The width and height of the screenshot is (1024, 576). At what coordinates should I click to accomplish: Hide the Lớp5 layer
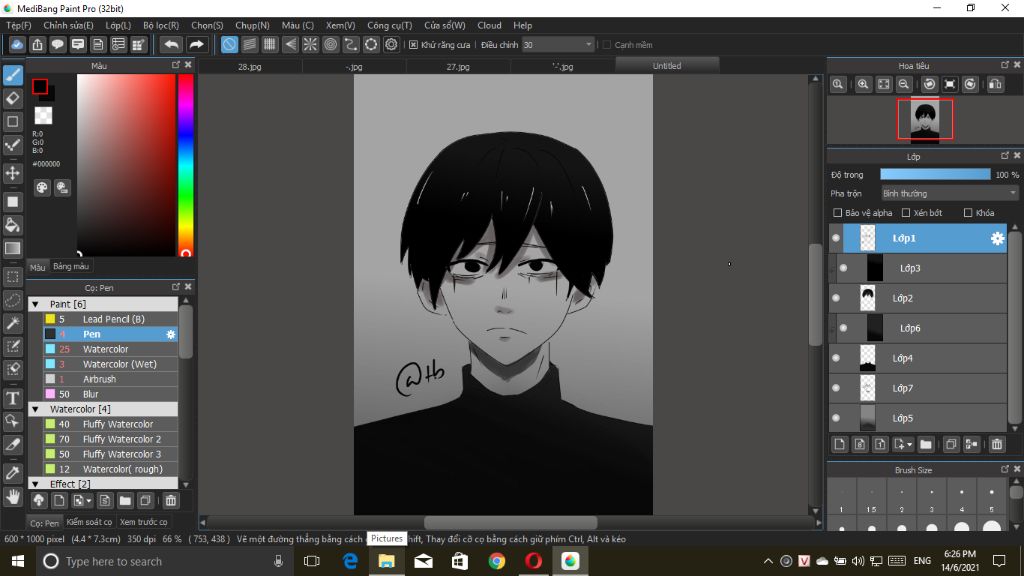click(x=836, y=418)
